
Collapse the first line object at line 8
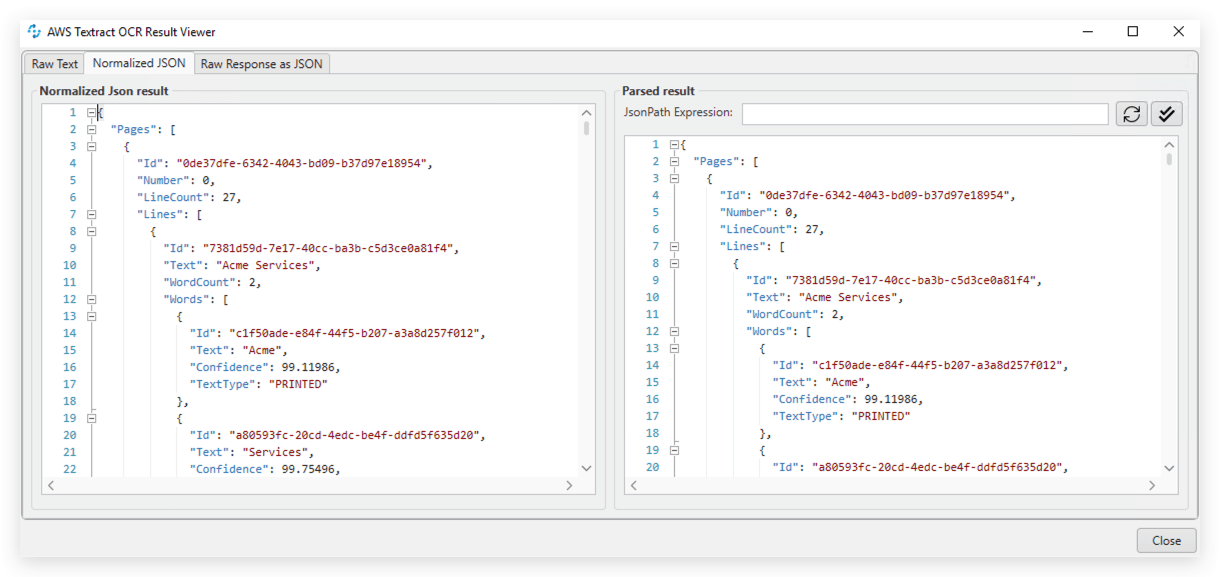coord(91,231)
